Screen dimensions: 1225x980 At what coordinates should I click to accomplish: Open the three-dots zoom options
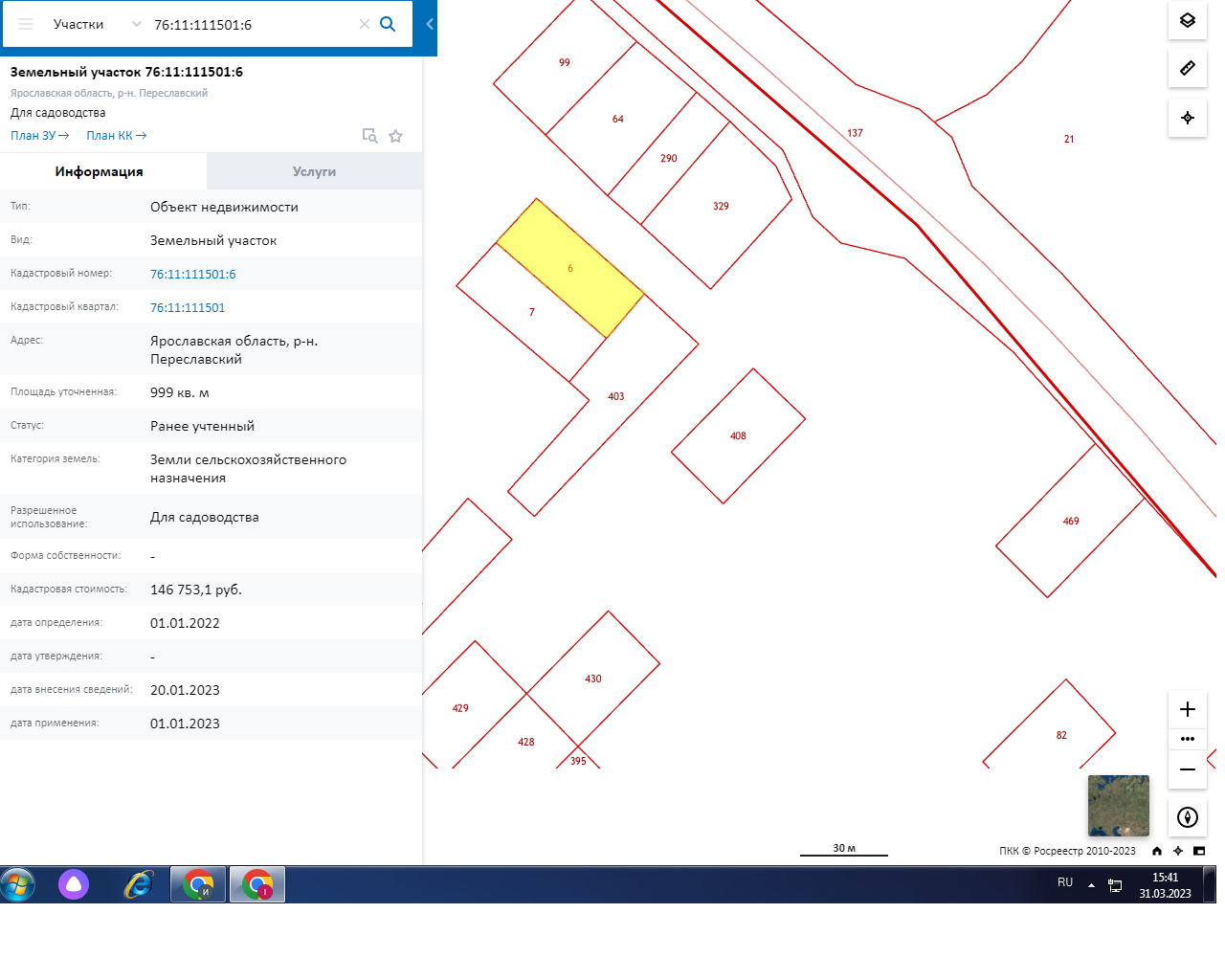[1188, 739]
